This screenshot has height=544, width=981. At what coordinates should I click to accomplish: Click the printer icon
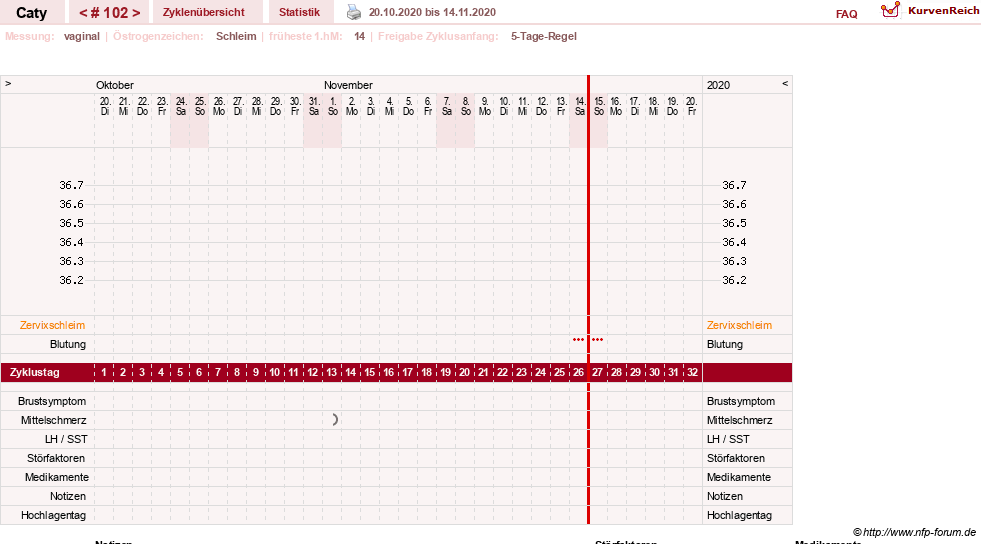pos(354,12)
